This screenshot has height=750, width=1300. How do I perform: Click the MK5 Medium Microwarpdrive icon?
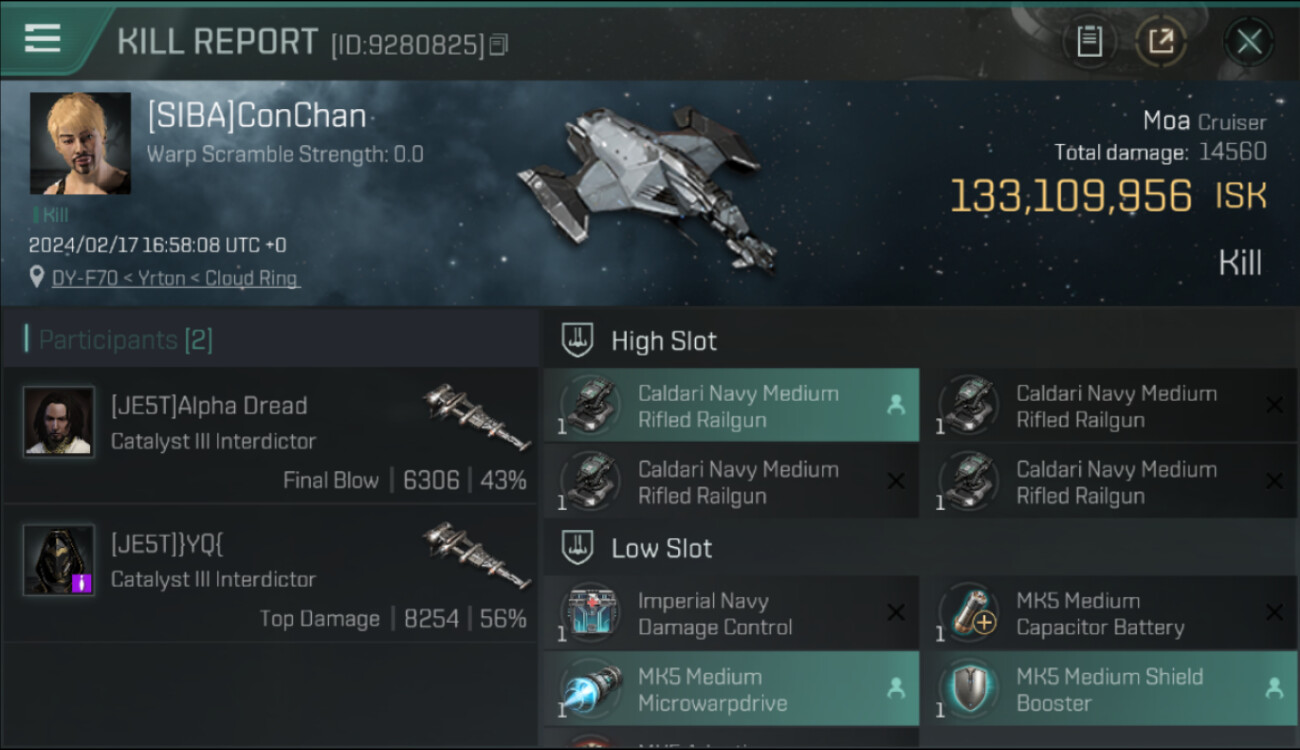[590, 689]
